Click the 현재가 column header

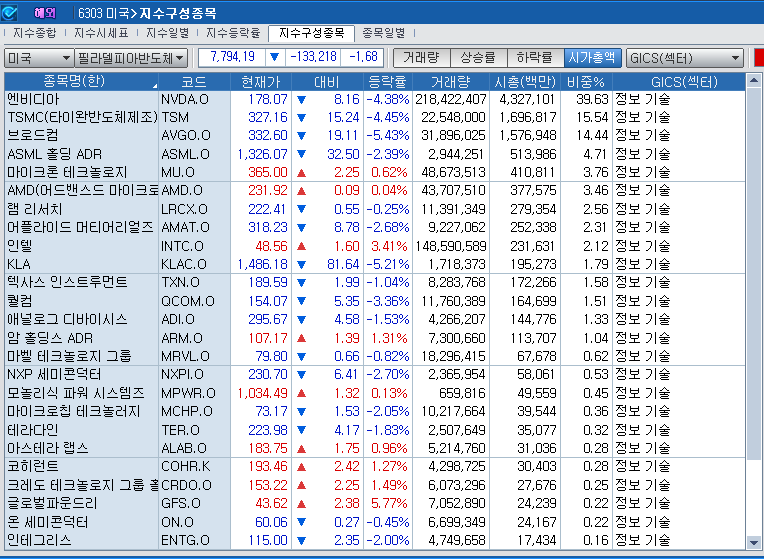[261, 81]
